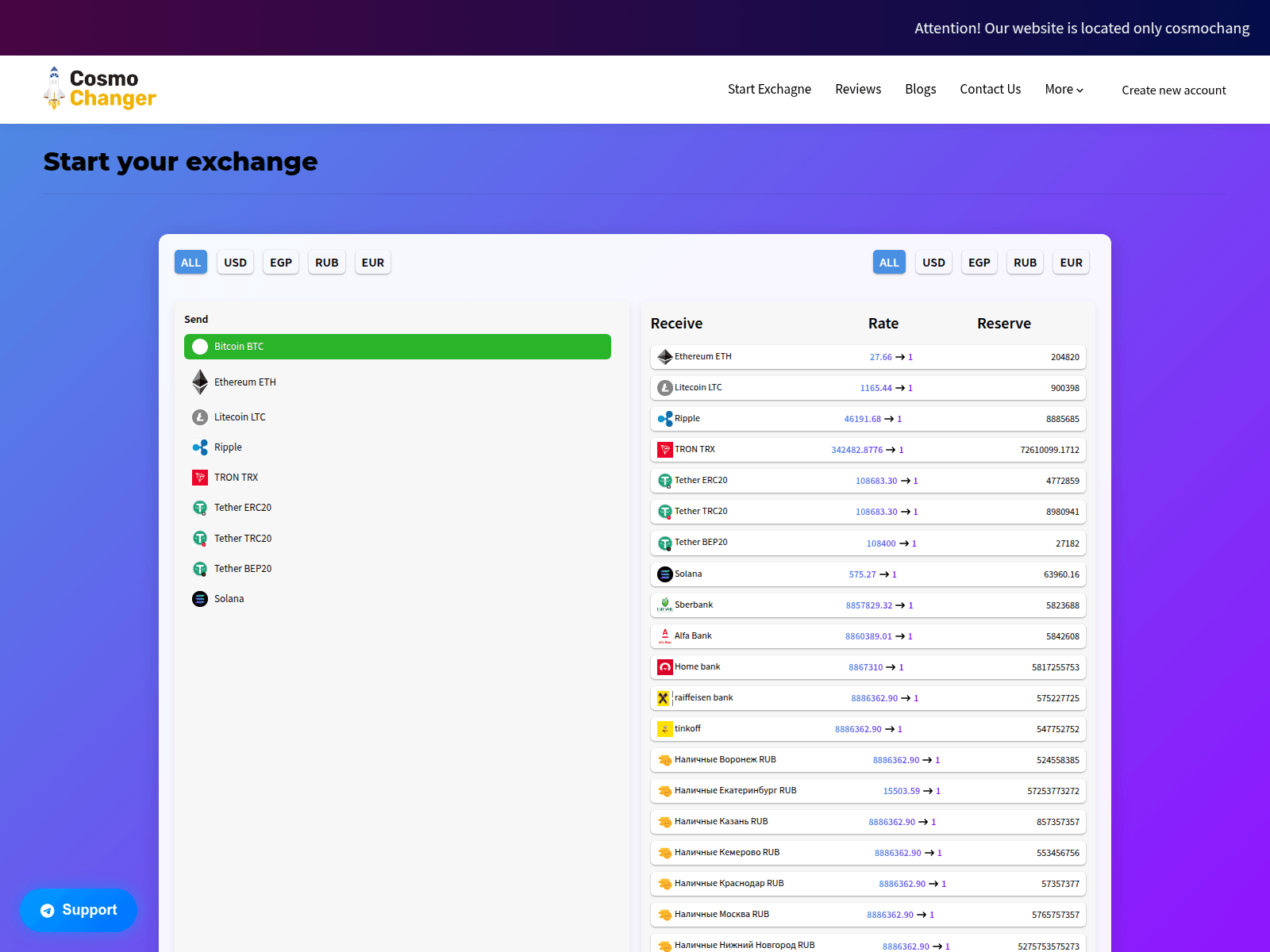Choose Bitcoin BTC as send currency
The height and width of the screenshot is (952, 1270).
(398, 347)
